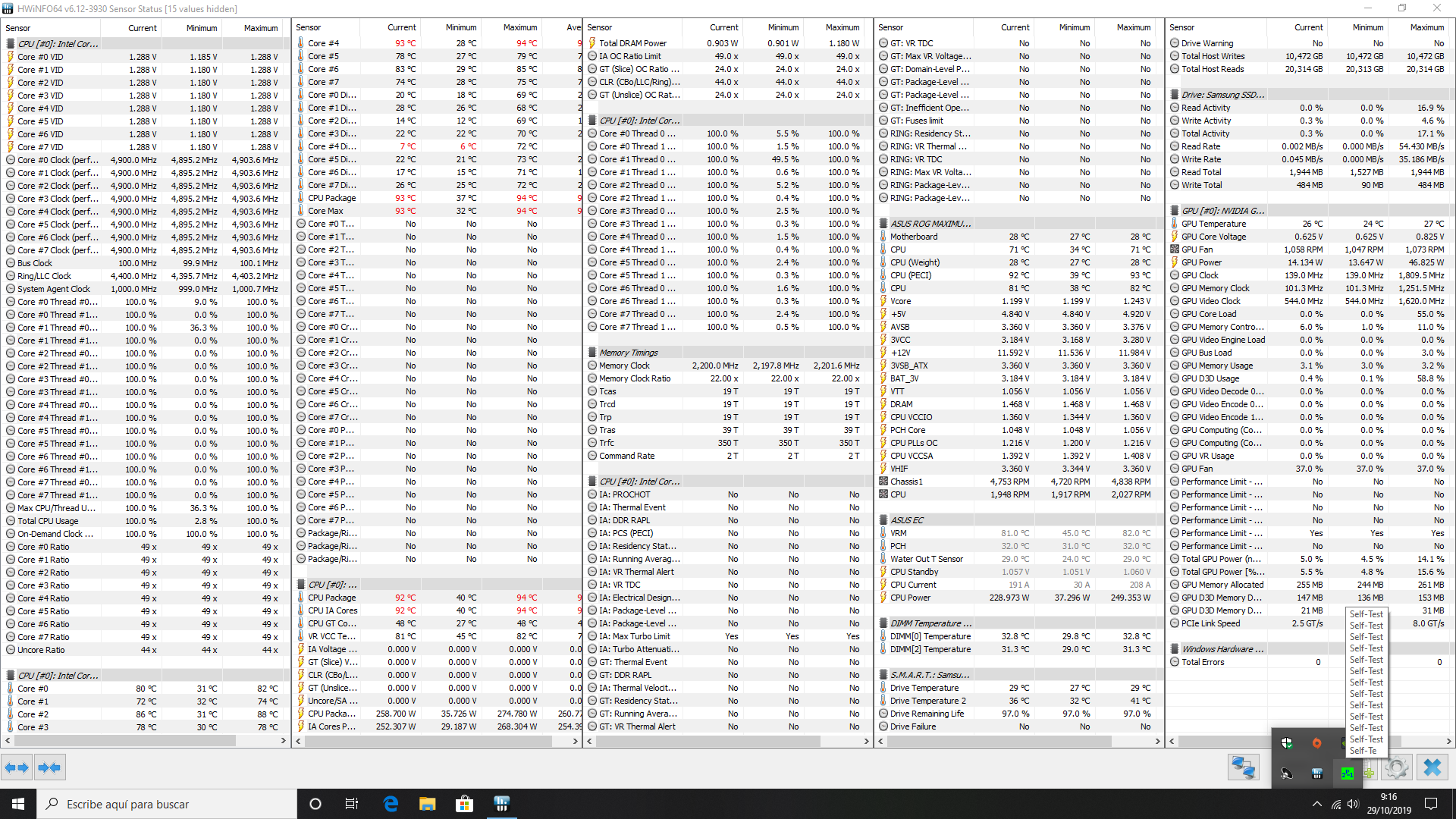Open Microsoft Edge from the taskbar
This screenshot has height=819, width=1456.
pyautogui.click(x=391, y=804)
